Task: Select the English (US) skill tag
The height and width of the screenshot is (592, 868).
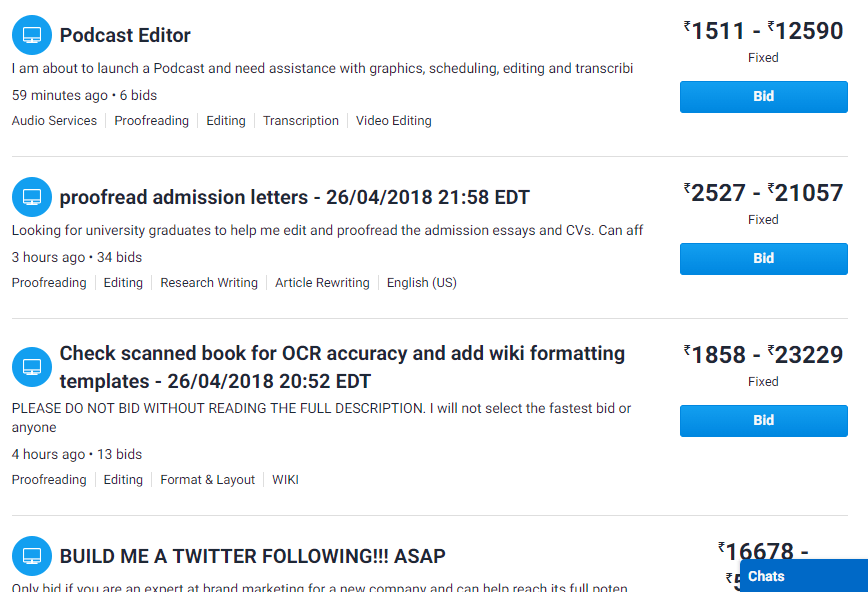Action: coord(422,282)
